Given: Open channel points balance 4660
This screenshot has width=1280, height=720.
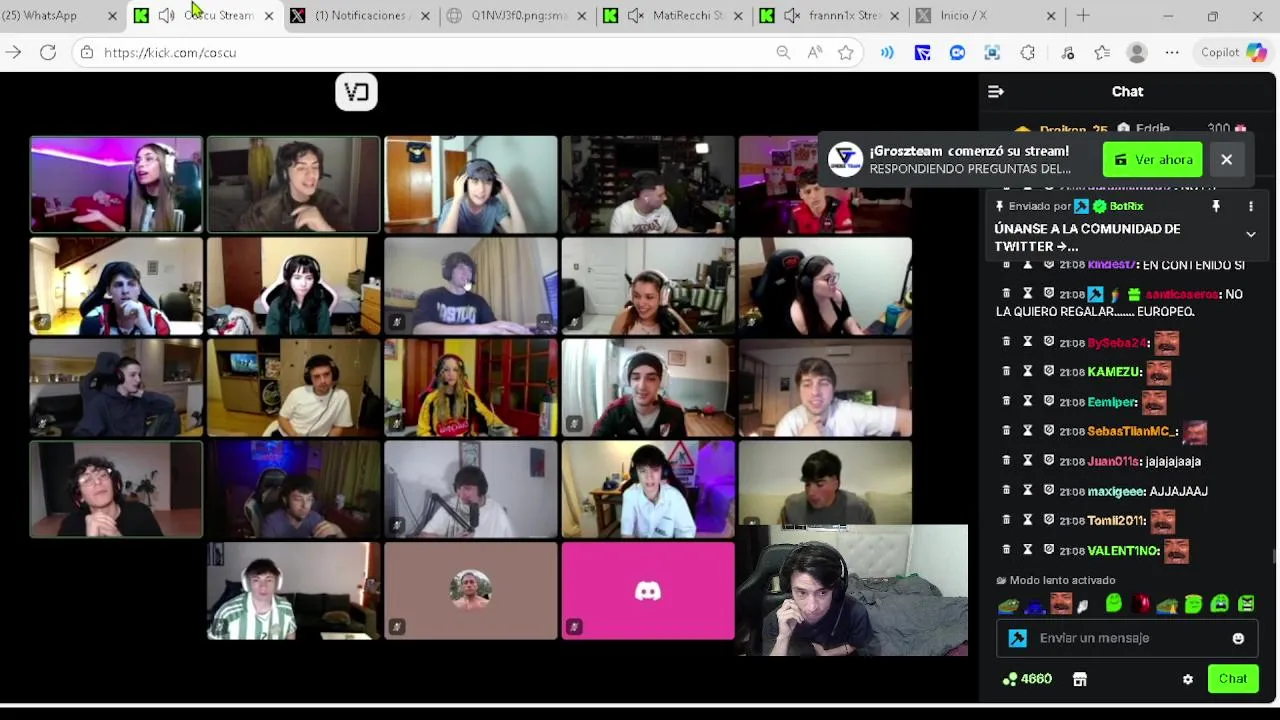Looking at the screenshot, I should 1027,679.
